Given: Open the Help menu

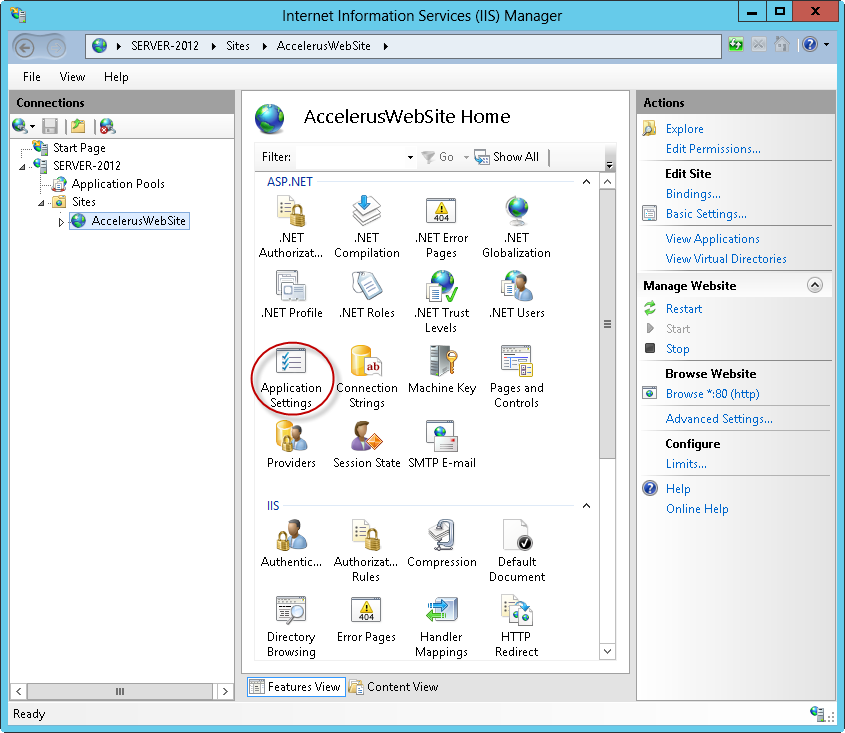Looking at the screenshot, I should click(x=116, y=77).
